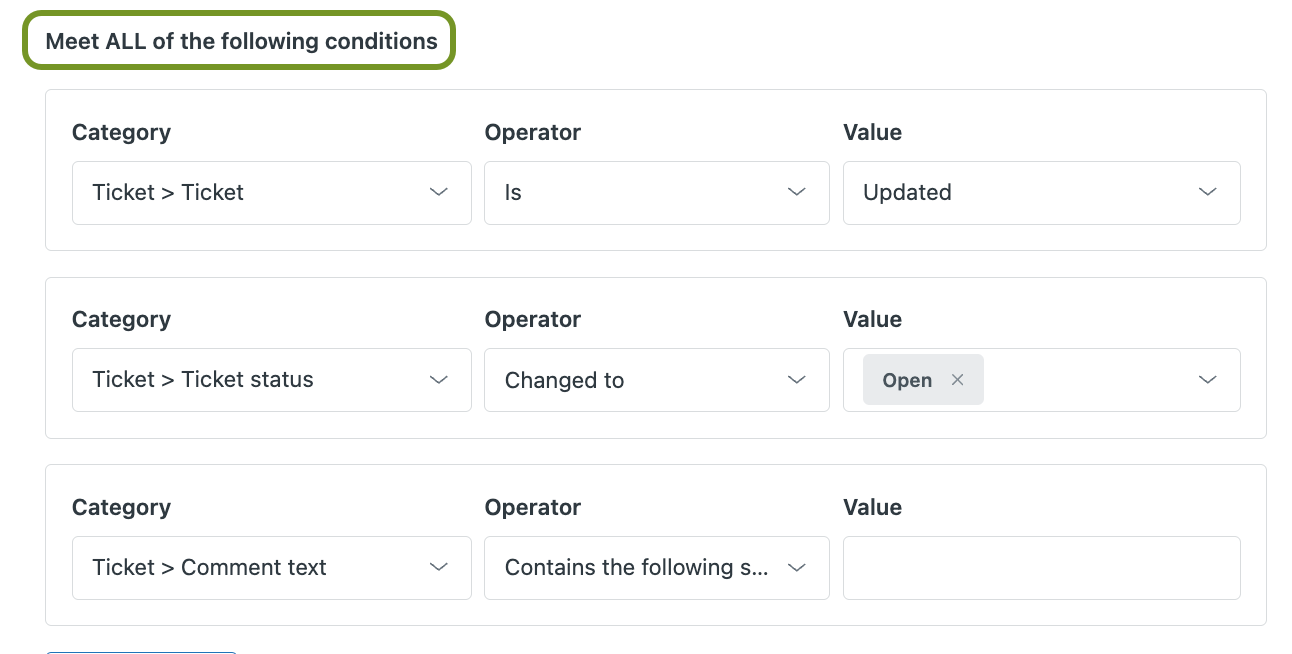Image resolution: width=1292 pixels, height=654 pixels.
Task: Click the empty Value field for Comment text
Action: tap(1041, 568)
